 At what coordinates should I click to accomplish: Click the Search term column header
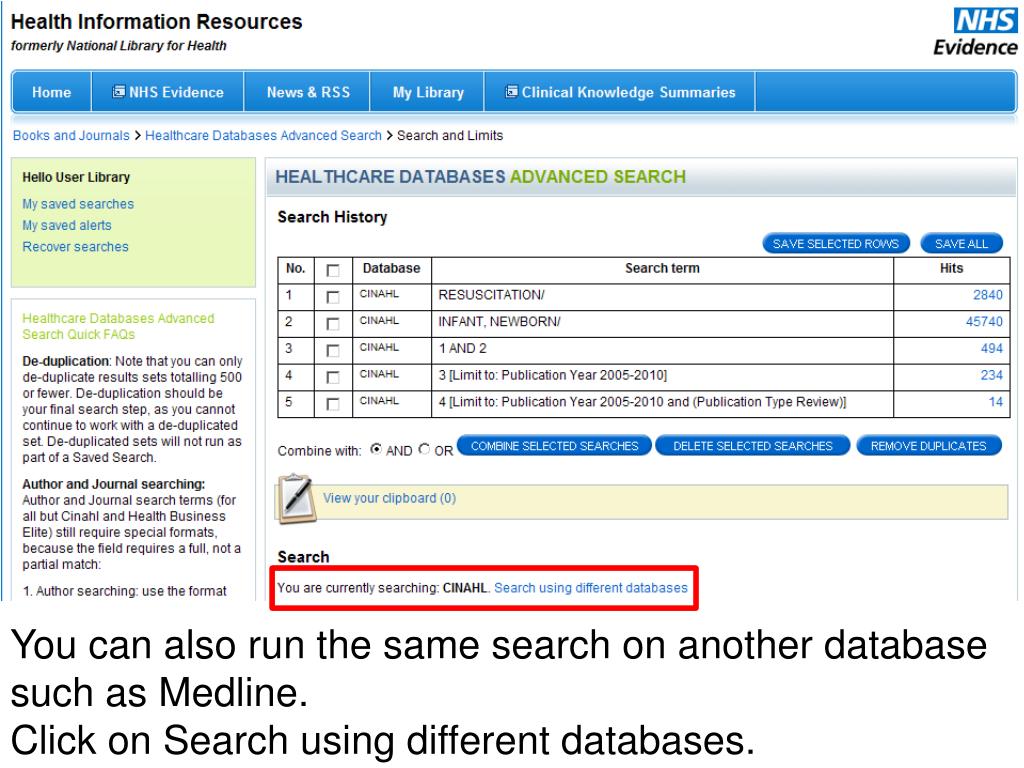[x=662, y=268]
